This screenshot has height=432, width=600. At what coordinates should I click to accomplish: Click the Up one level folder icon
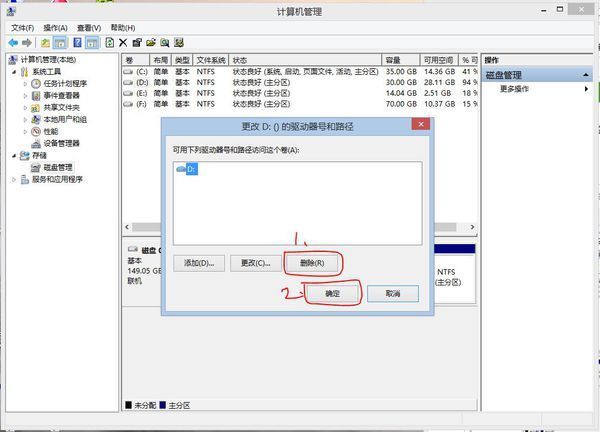coord(46,43)
